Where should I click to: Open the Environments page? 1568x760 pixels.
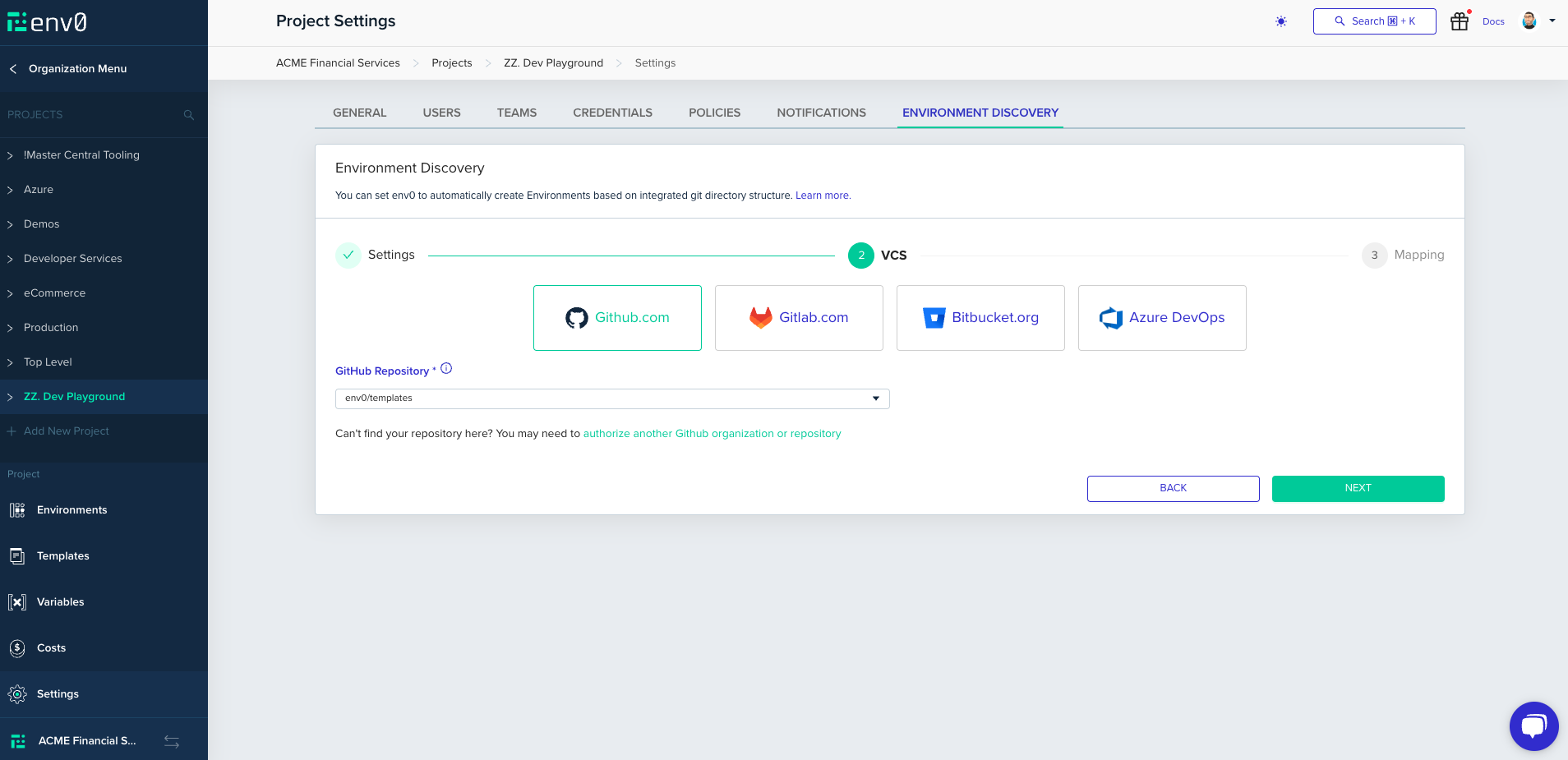(x=71, y=510)
